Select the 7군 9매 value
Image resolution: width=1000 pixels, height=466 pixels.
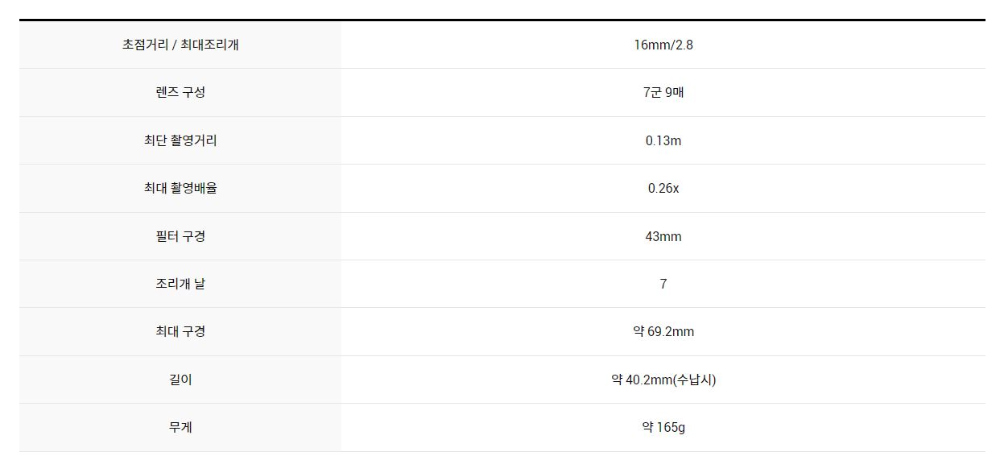pyautogui.click(x=663, y=93)
